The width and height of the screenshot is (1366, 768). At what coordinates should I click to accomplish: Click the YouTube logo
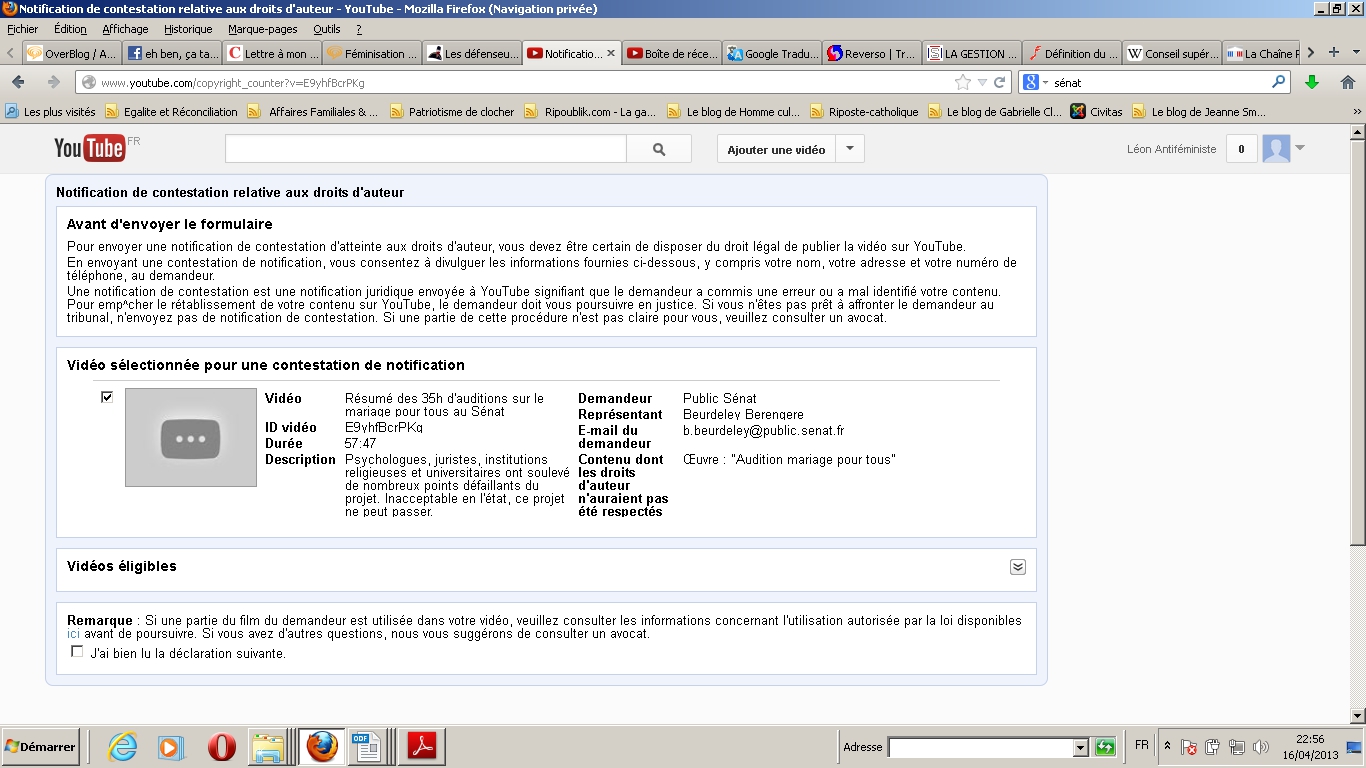point(90,149)
